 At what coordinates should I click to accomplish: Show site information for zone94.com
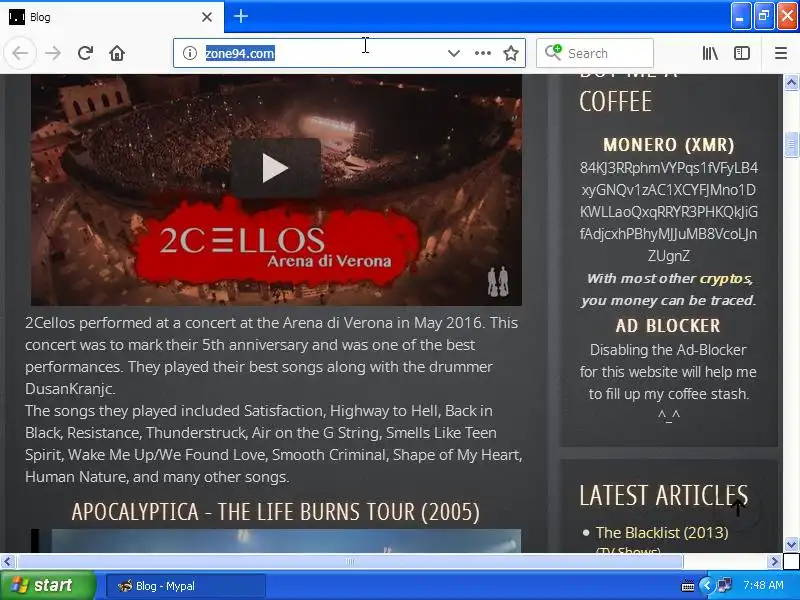190,53
